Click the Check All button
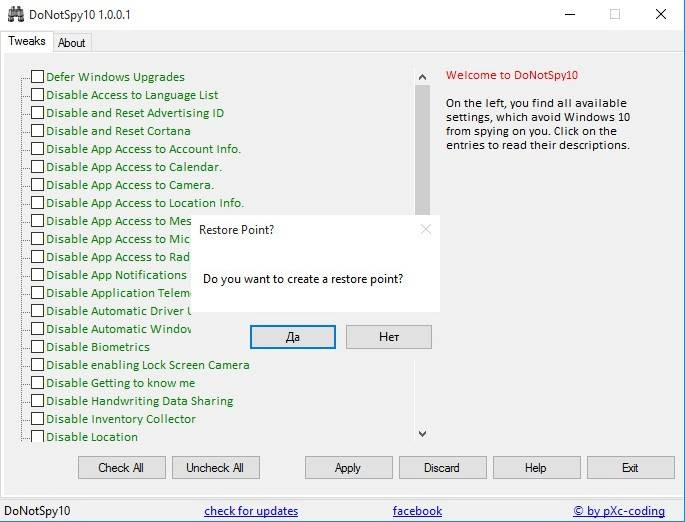Screen dimensions: 685x522 pos(121,467)
